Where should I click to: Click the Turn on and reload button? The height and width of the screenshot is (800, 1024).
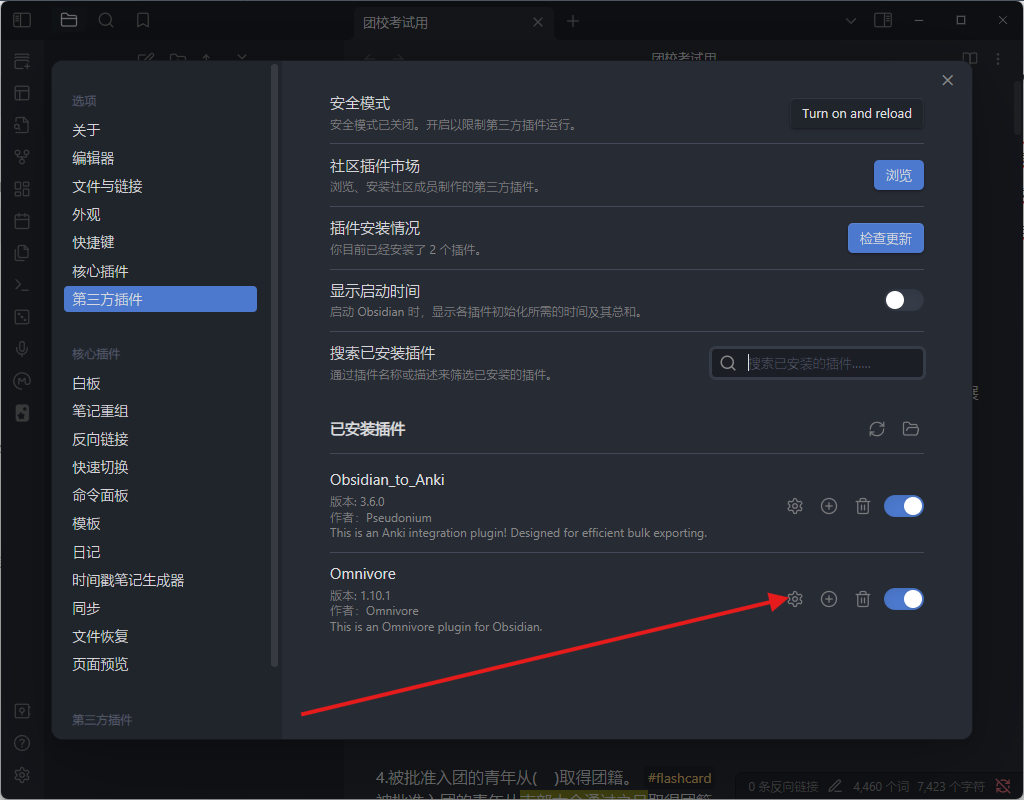(857, 114)
